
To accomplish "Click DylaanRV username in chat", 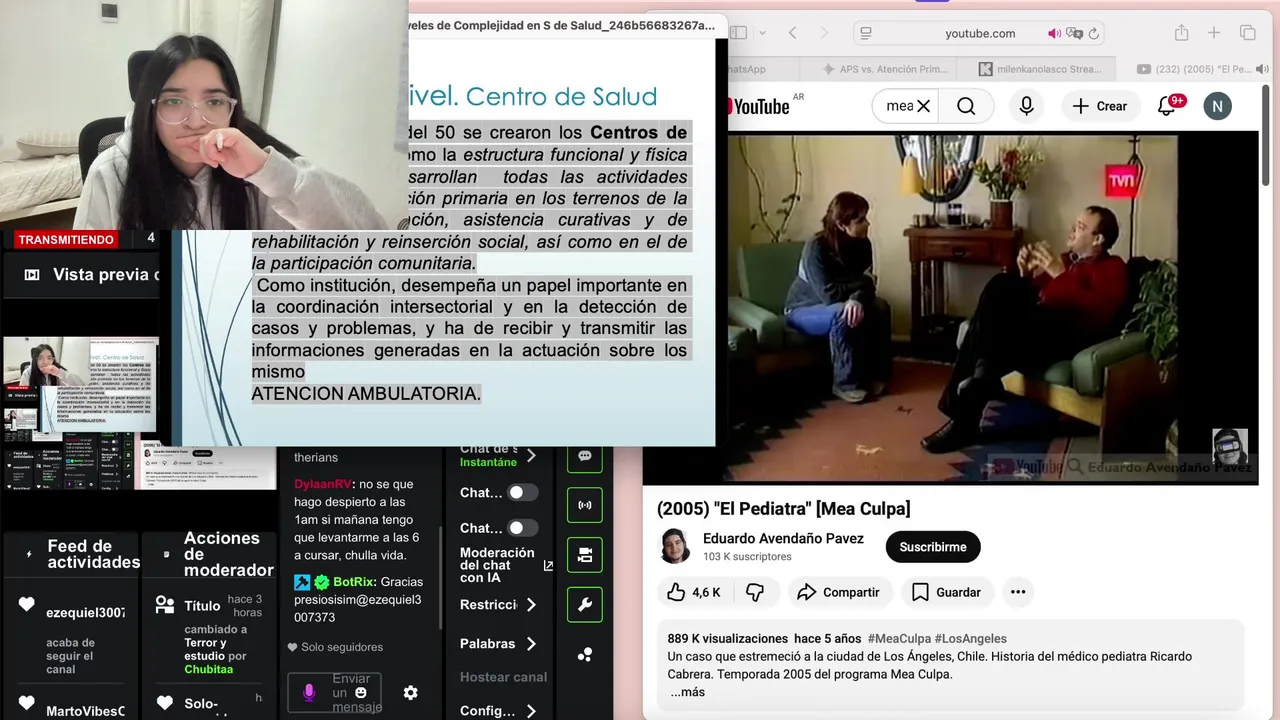I will [323, 484].
